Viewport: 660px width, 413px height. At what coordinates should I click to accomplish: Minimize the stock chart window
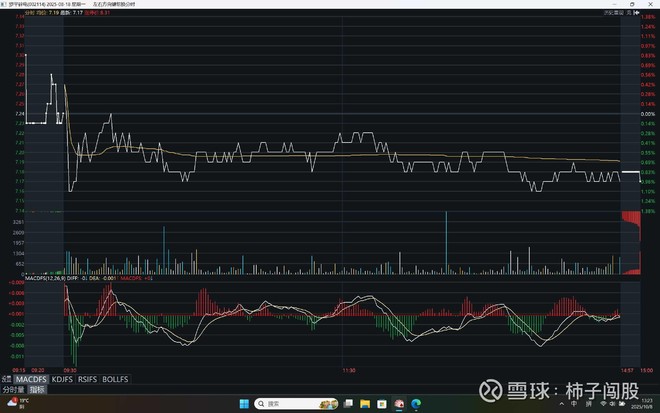point(614,4)
